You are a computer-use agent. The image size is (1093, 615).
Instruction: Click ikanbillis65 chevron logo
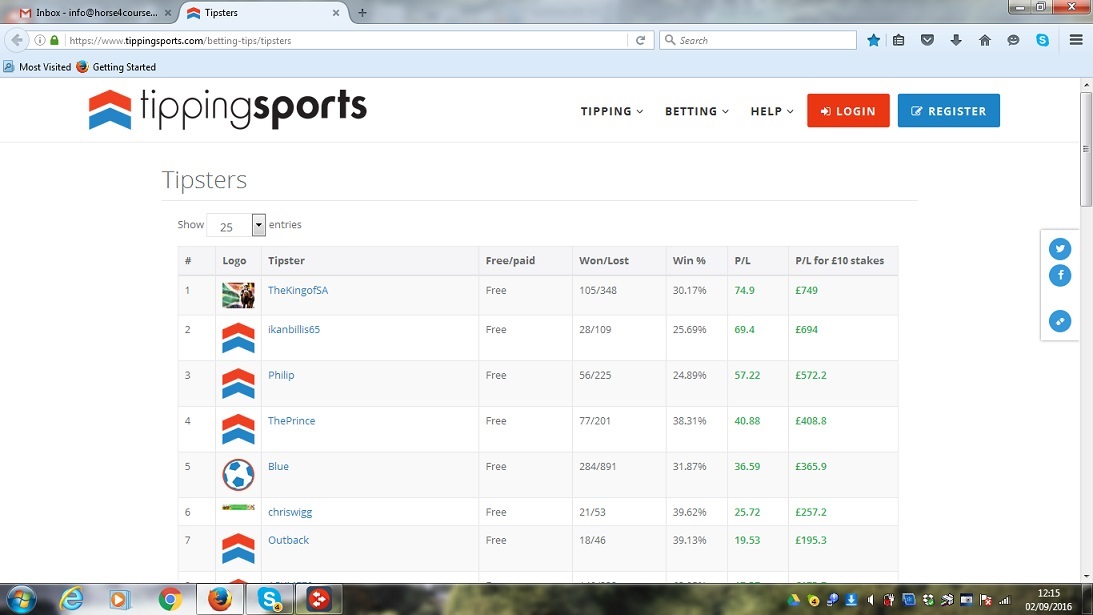[x=238, y=337]
